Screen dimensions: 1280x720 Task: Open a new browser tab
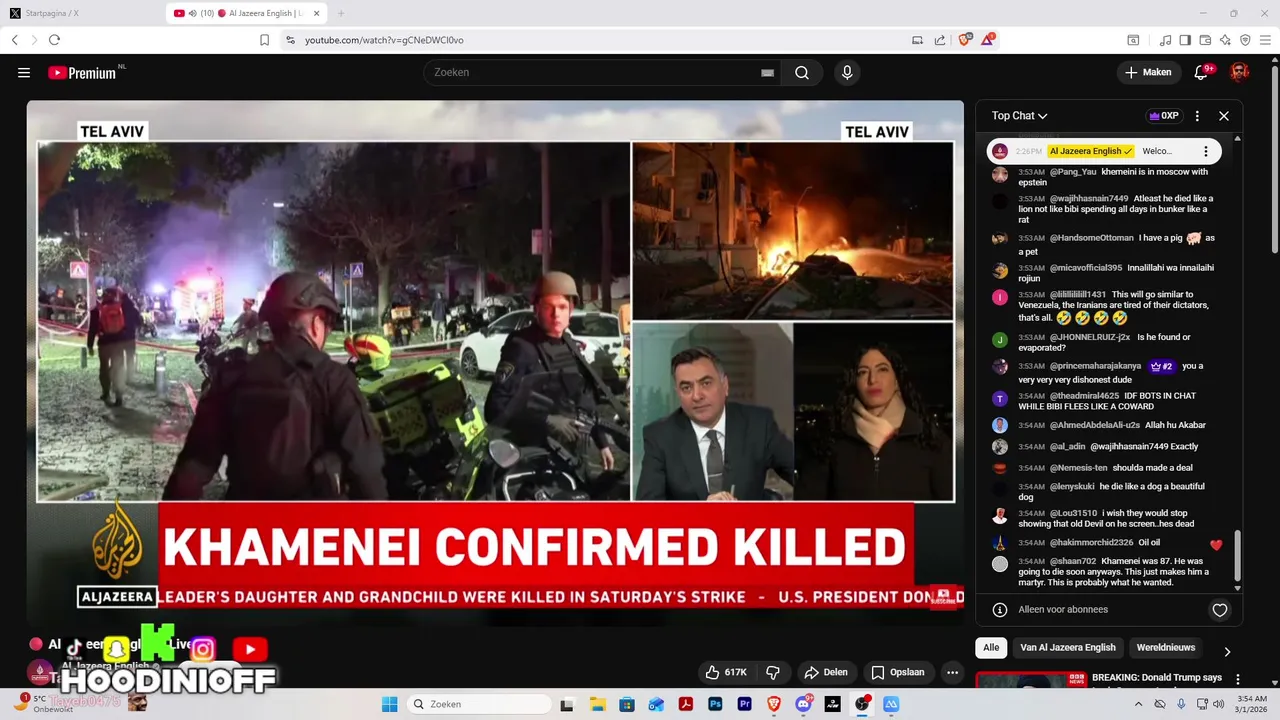click(x=340, y=13)
